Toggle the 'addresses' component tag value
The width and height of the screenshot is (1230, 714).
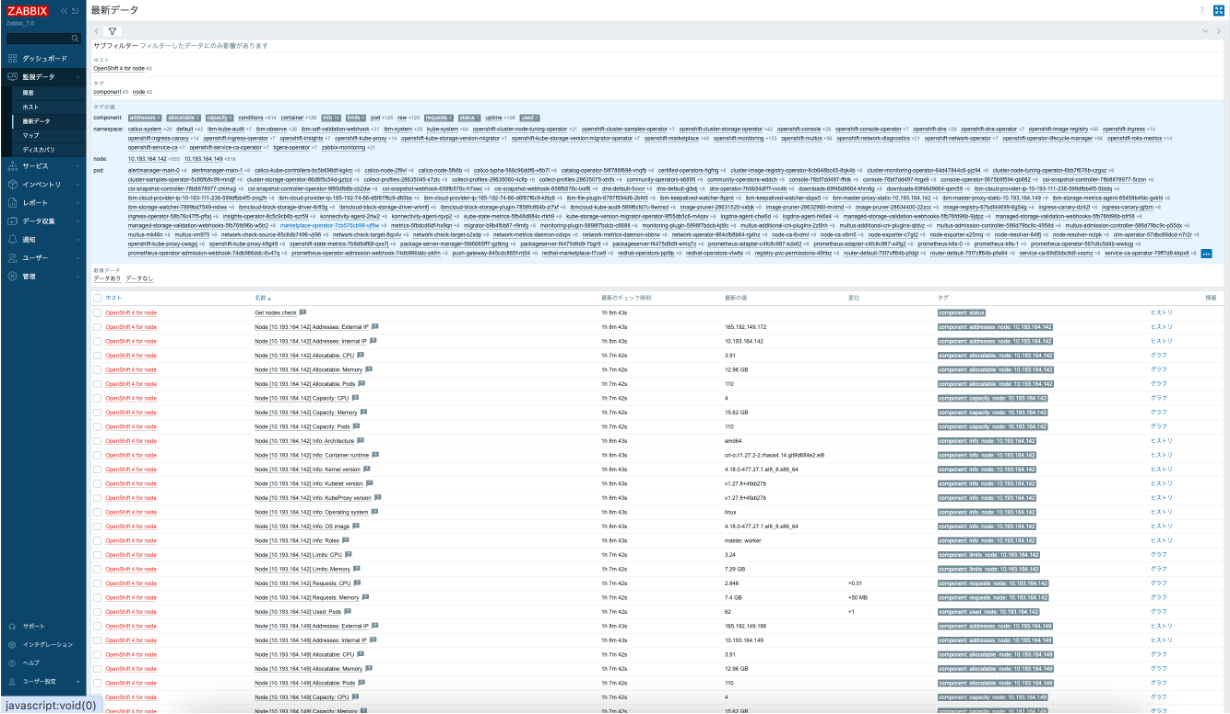(144, 117)
